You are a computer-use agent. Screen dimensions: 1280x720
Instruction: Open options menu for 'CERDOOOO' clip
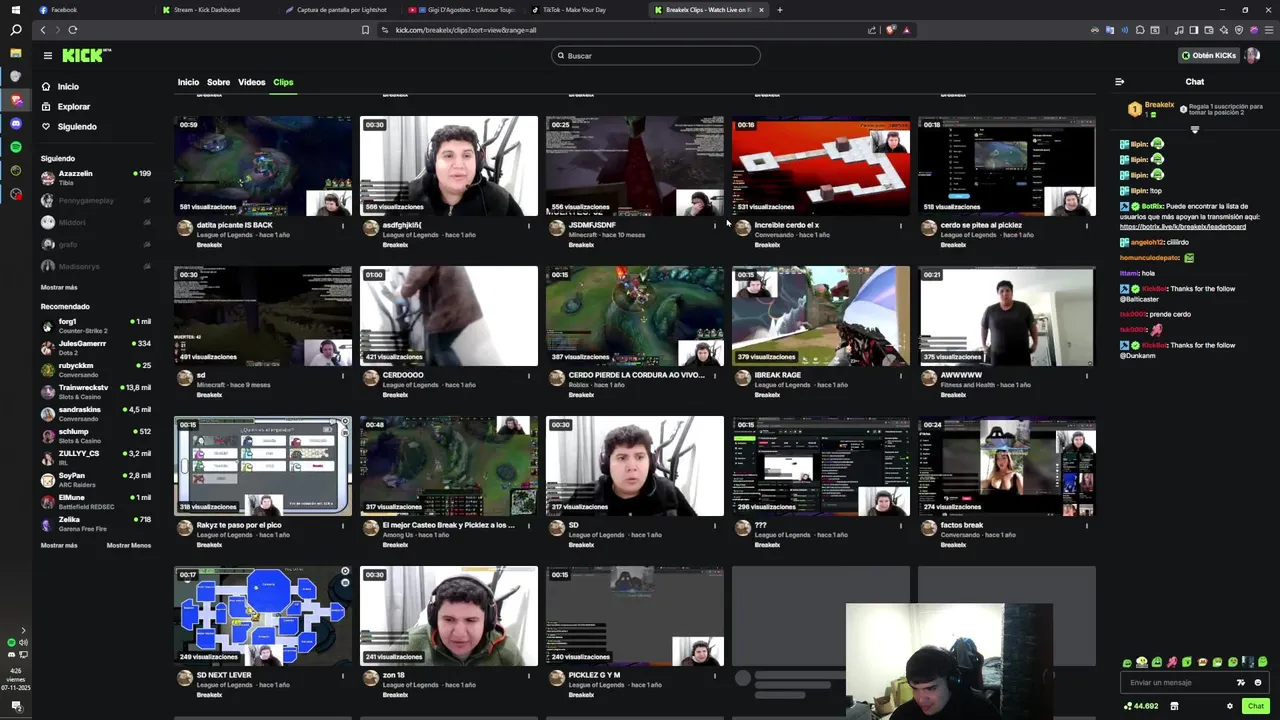coord(529,375)
